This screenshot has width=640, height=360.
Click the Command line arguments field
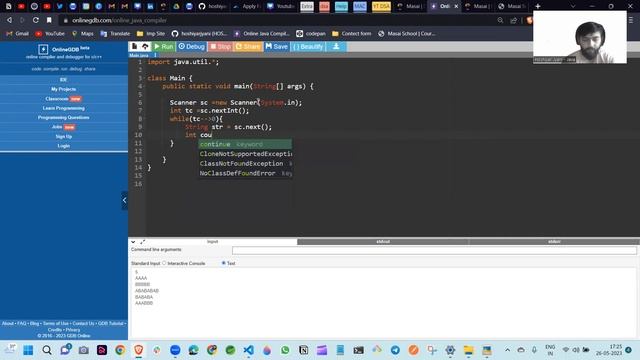[434, 250]
